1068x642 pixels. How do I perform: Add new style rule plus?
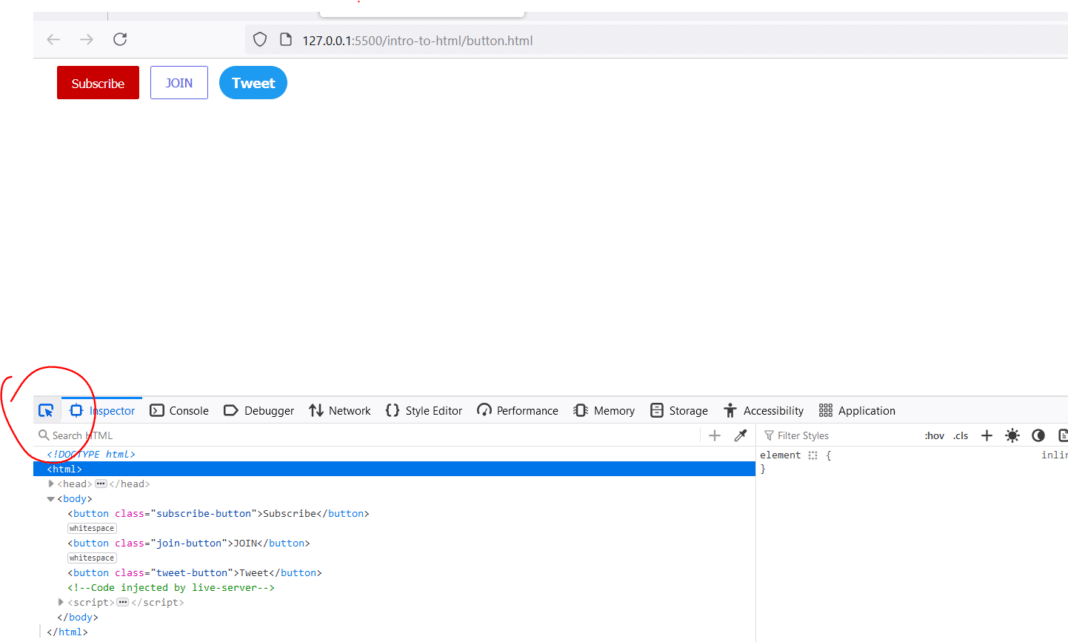click(x=986, y=435)
